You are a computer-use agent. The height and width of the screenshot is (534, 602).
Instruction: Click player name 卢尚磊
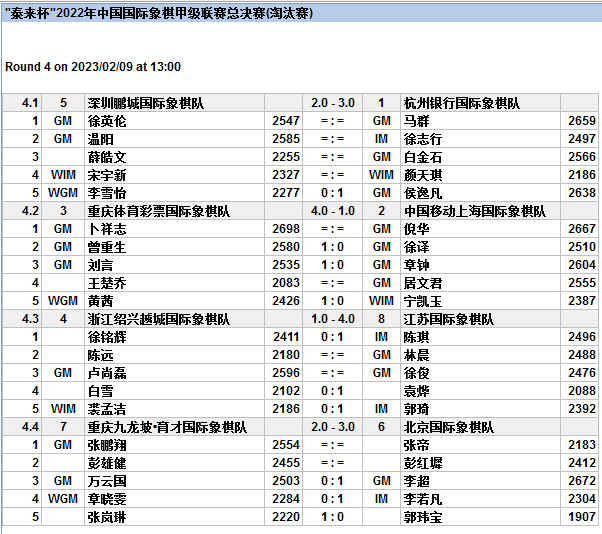[107, 373]
